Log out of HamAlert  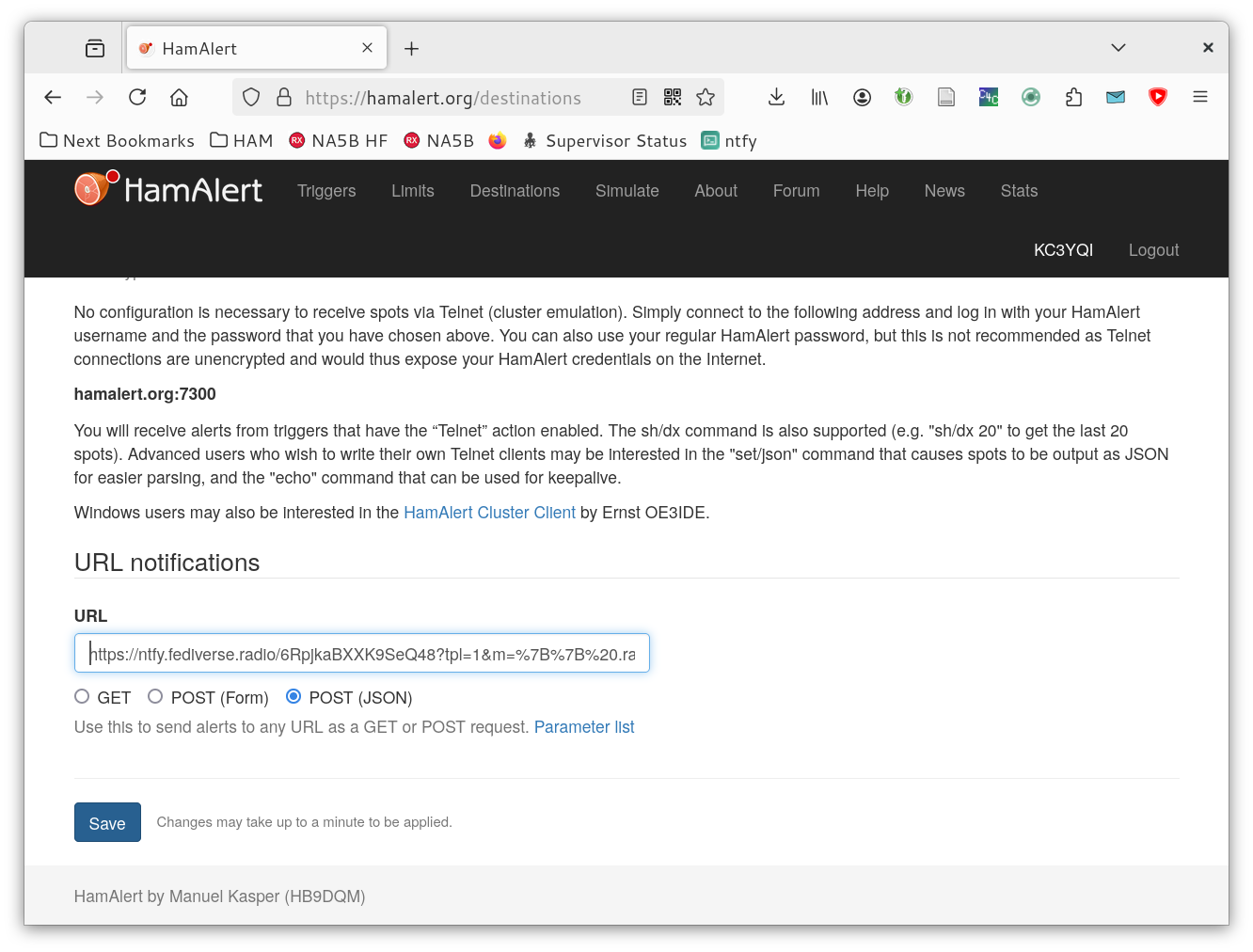coord(1153,250)
